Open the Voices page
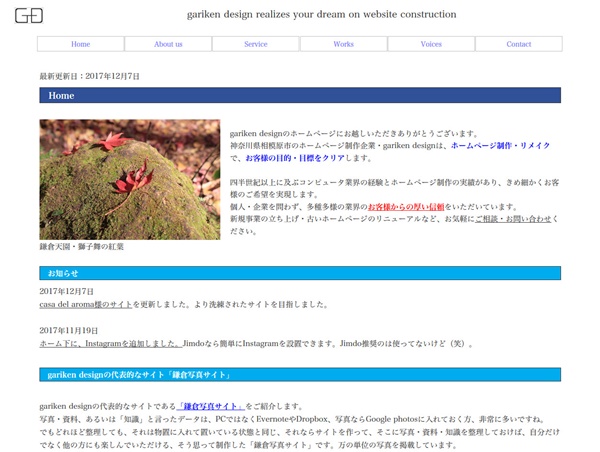The width and height of the screenshot is (600, 452). (x=431, y=44)
